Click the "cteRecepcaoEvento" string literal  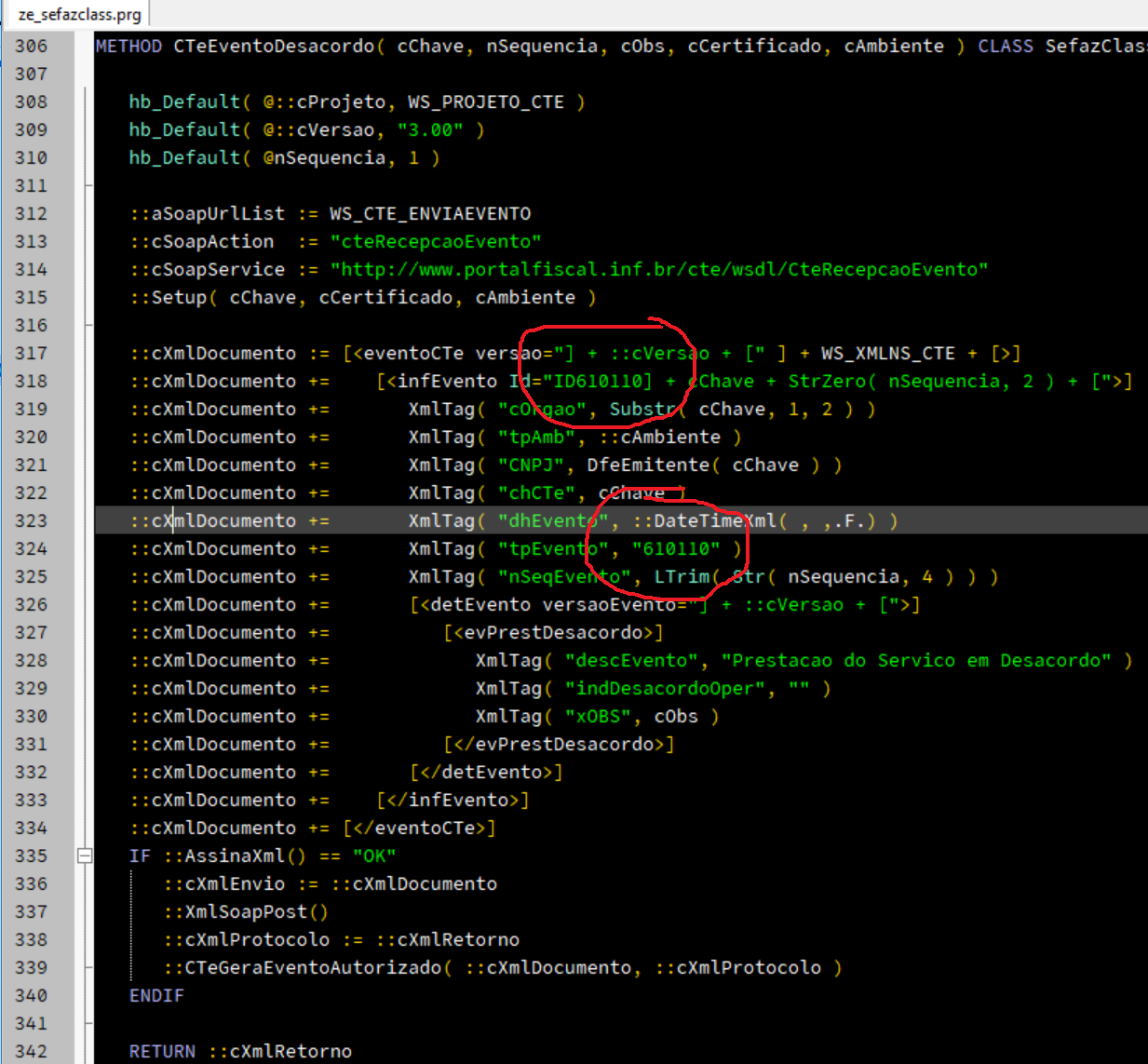click(436, 241)
